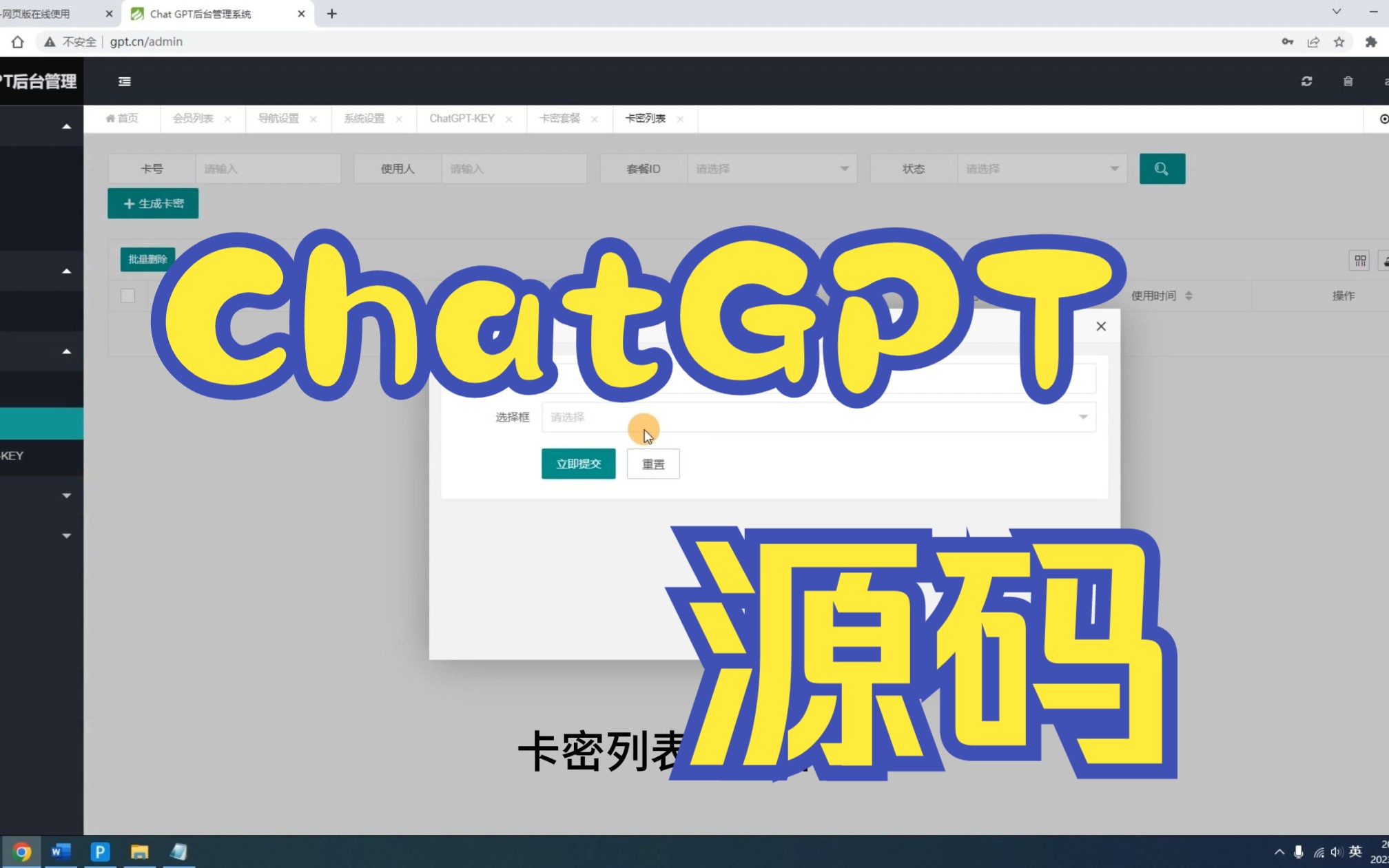Switch to the 首页 tab
Viewport: 1389px width, 868px height.
[x=122, y=118]
